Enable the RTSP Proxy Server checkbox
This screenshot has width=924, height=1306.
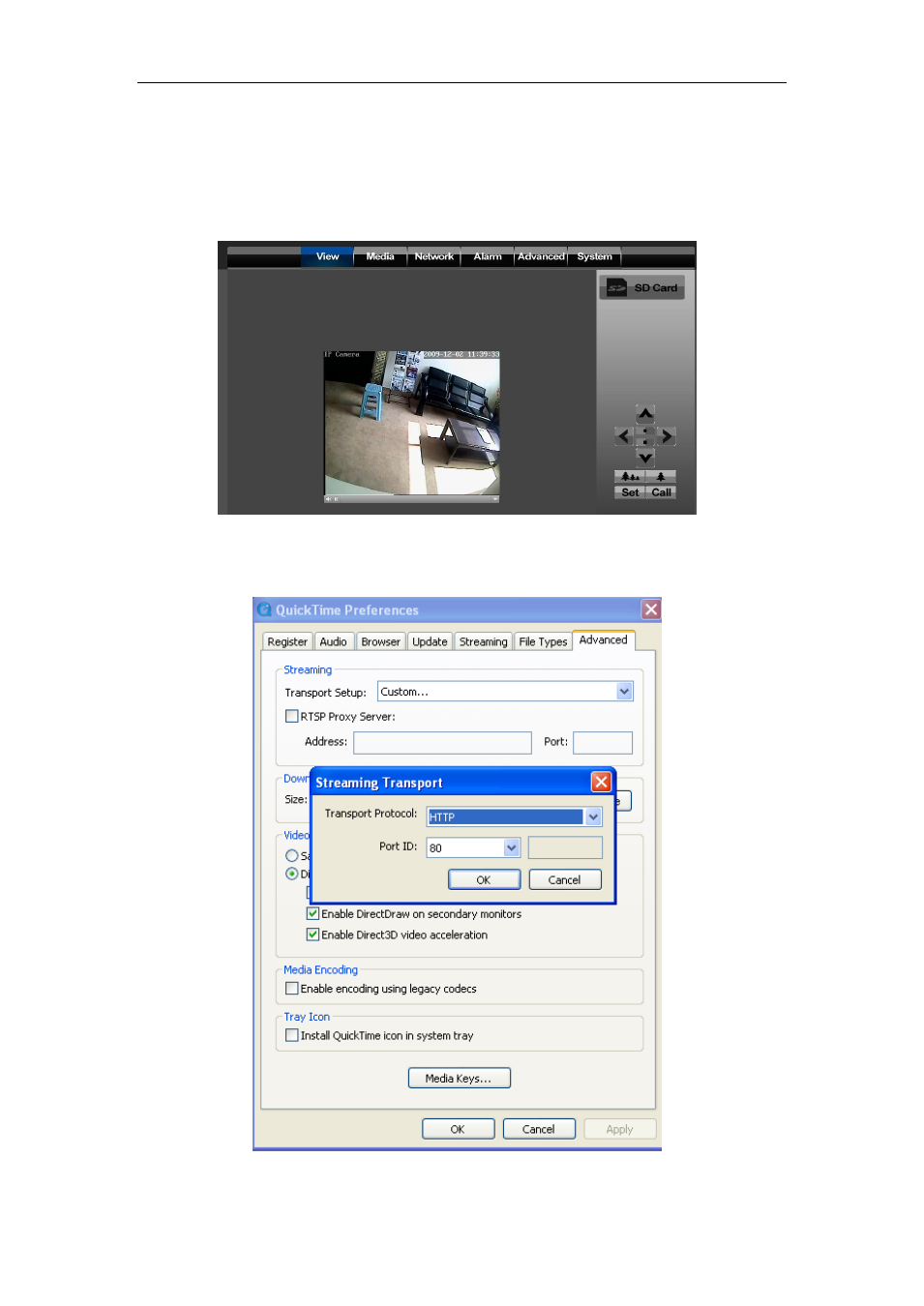(291, 717)
